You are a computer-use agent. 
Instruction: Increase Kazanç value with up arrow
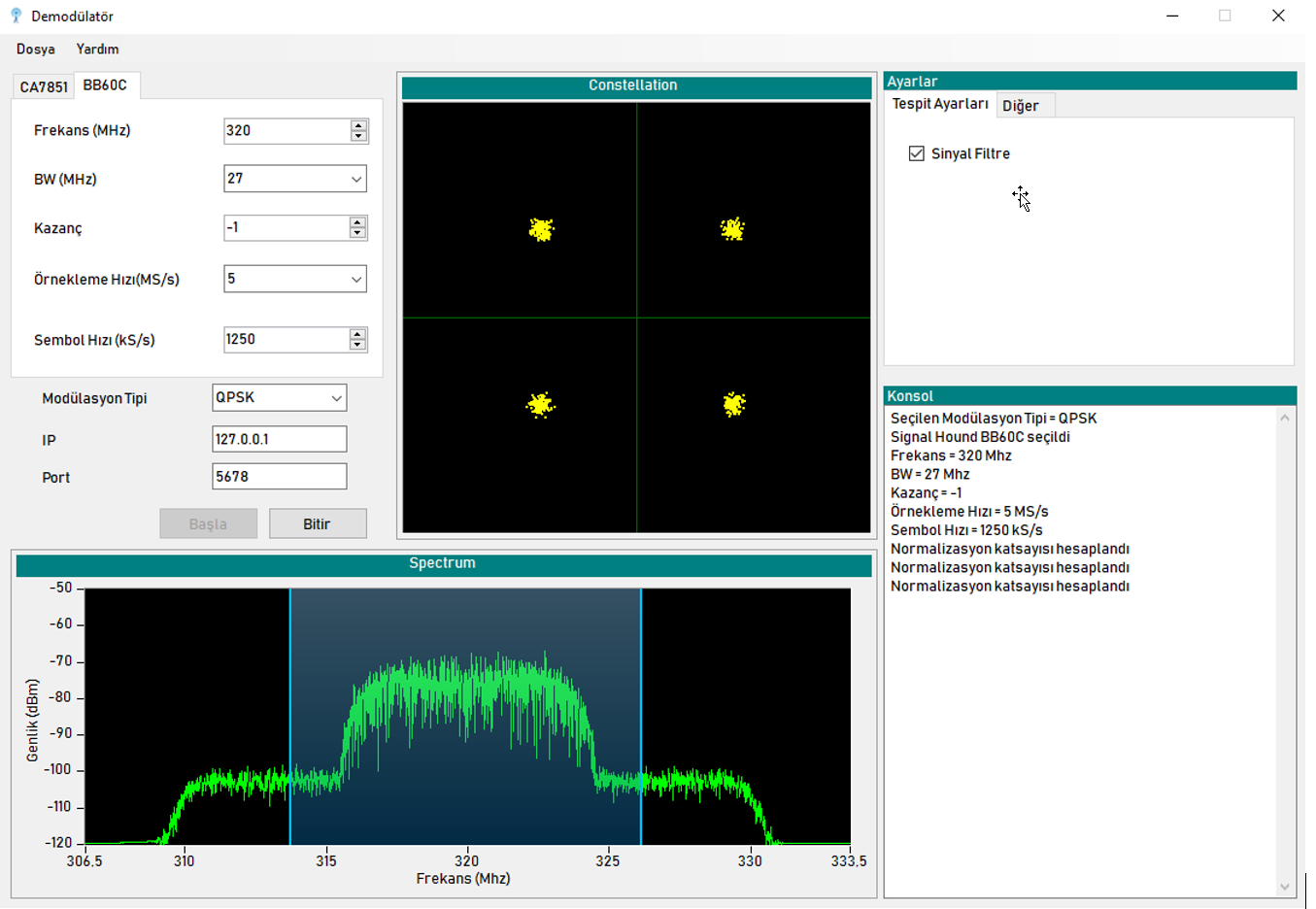[357, 222]
